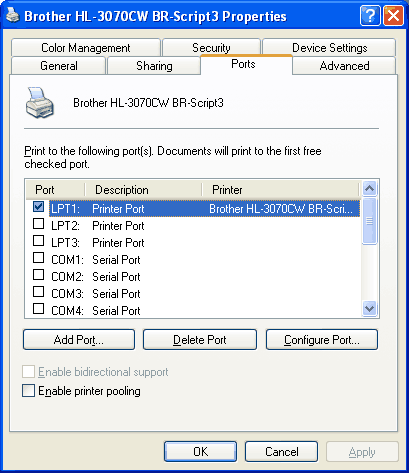The image size is (409, 473).
Task: Check the COM4 serial port checkbox
Action: 39,309
